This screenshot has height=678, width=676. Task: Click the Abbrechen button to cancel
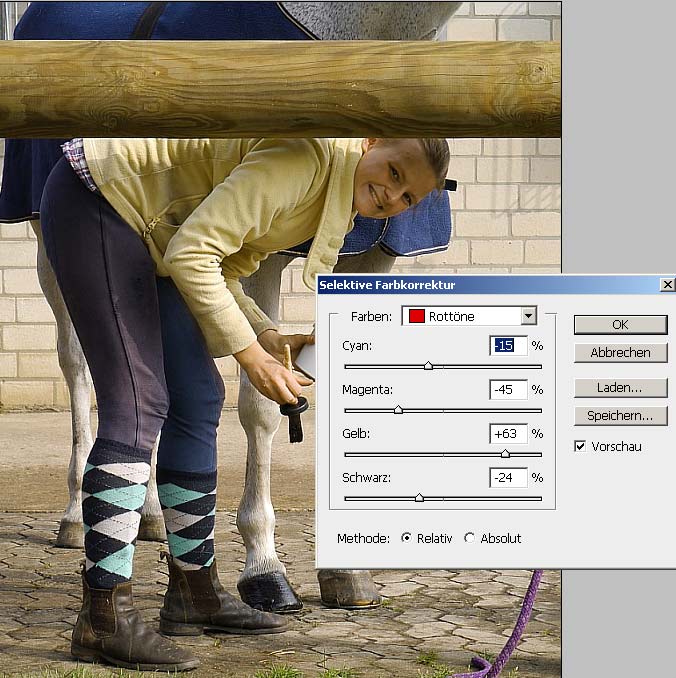(621, 353)
